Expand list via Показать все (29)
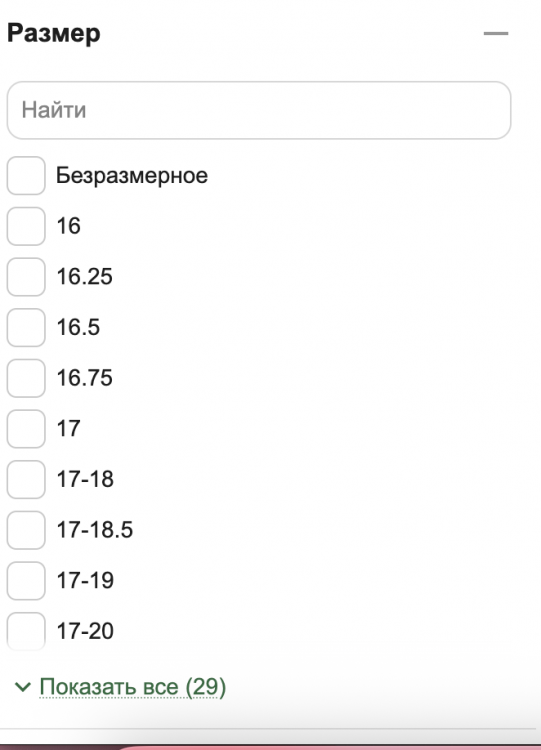Viewport: 541px width, 750px height. point(132,687)
